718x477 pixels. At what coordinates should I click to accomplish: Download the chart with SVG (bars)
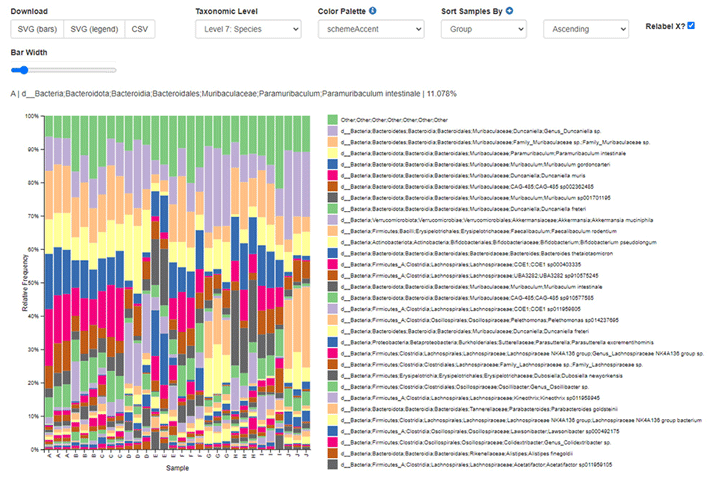pos(37,30)
